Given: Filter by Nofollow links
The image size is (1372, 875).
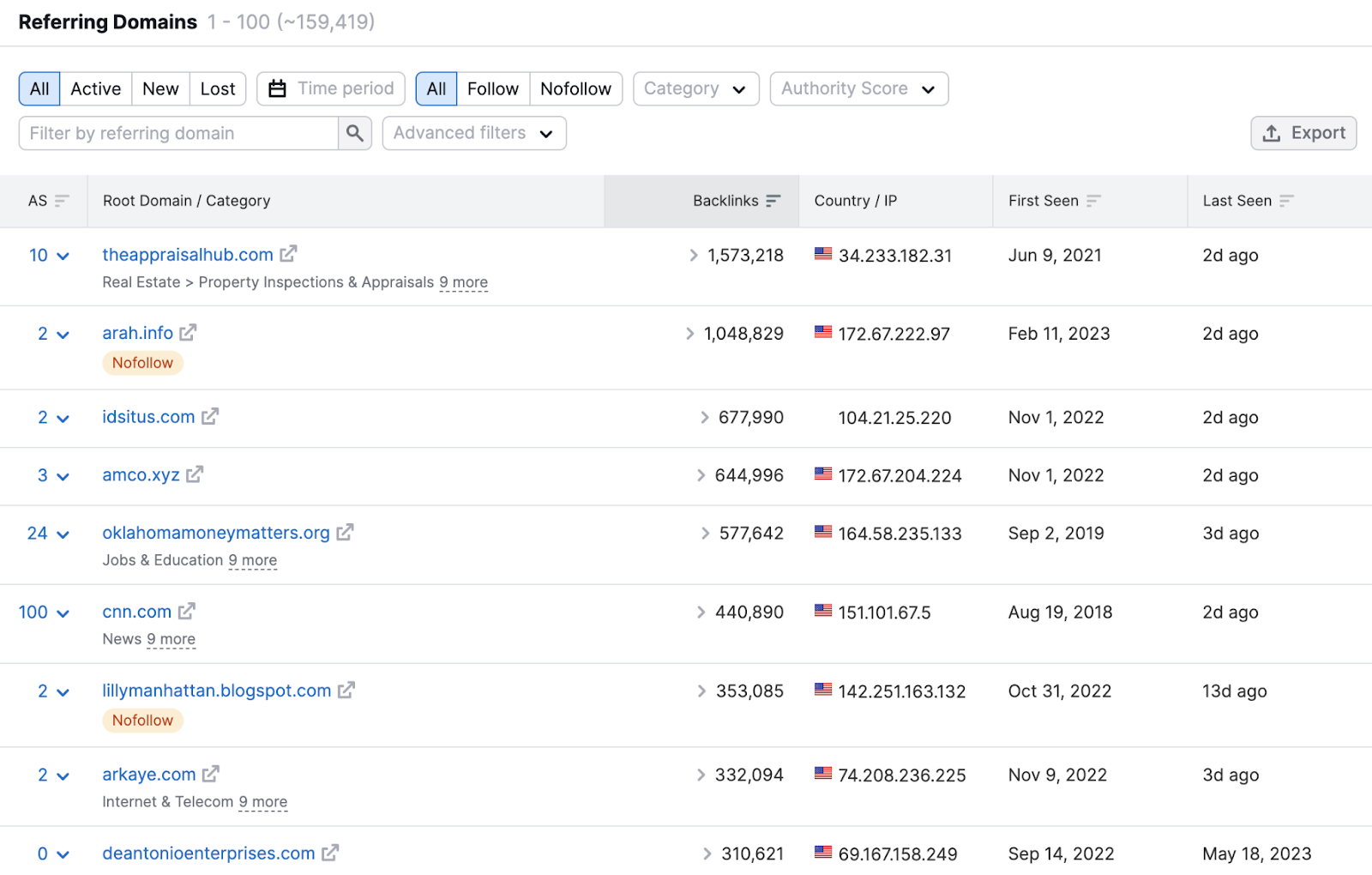Looking at the screenshot, I should pos(576,88).
